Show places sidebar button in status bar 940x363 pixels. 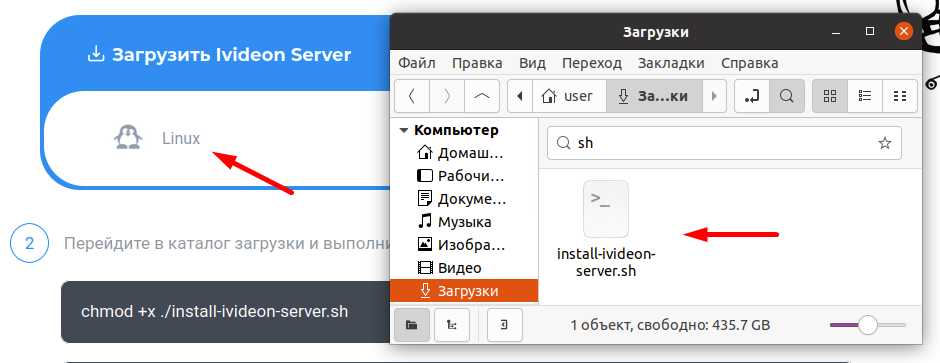[x=411, y=325]
